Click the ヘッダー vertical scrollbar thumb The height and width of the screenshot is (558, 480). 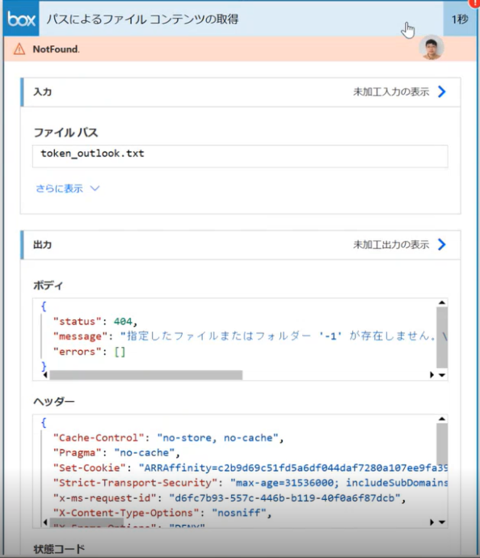click(442, 444)
